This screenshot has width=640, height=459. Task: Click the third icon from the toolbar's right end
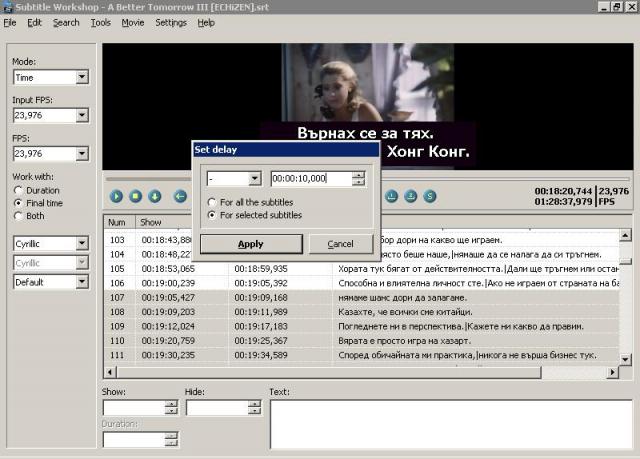[391, 197]
